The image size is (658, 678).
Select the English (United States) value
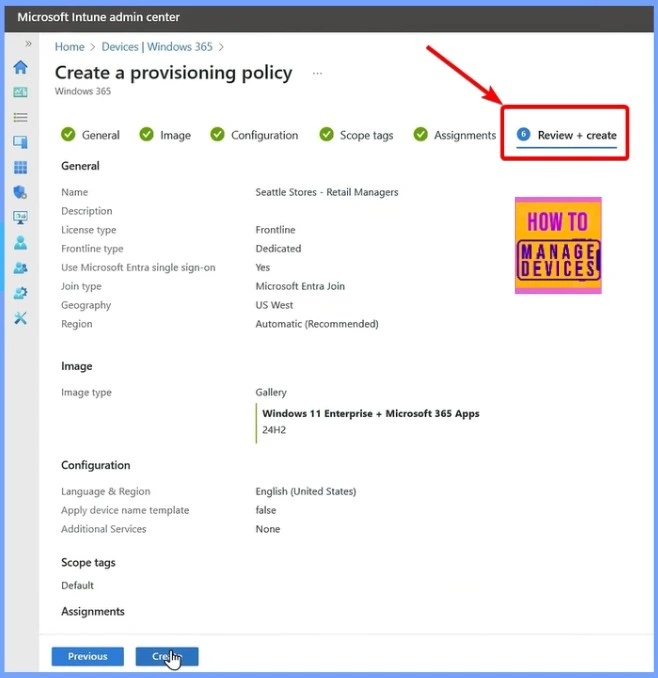306,491
